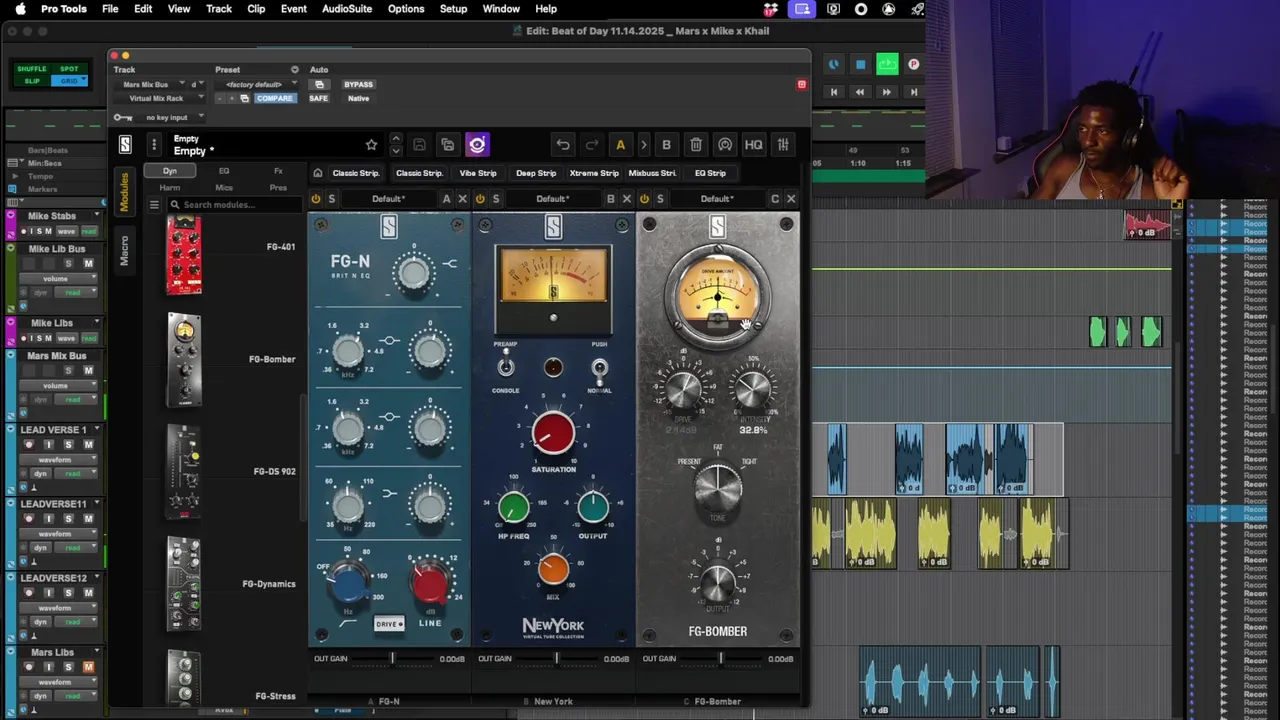Click the red New York SATURATION knob
The image size is (1280, 720).
[553, 434]
